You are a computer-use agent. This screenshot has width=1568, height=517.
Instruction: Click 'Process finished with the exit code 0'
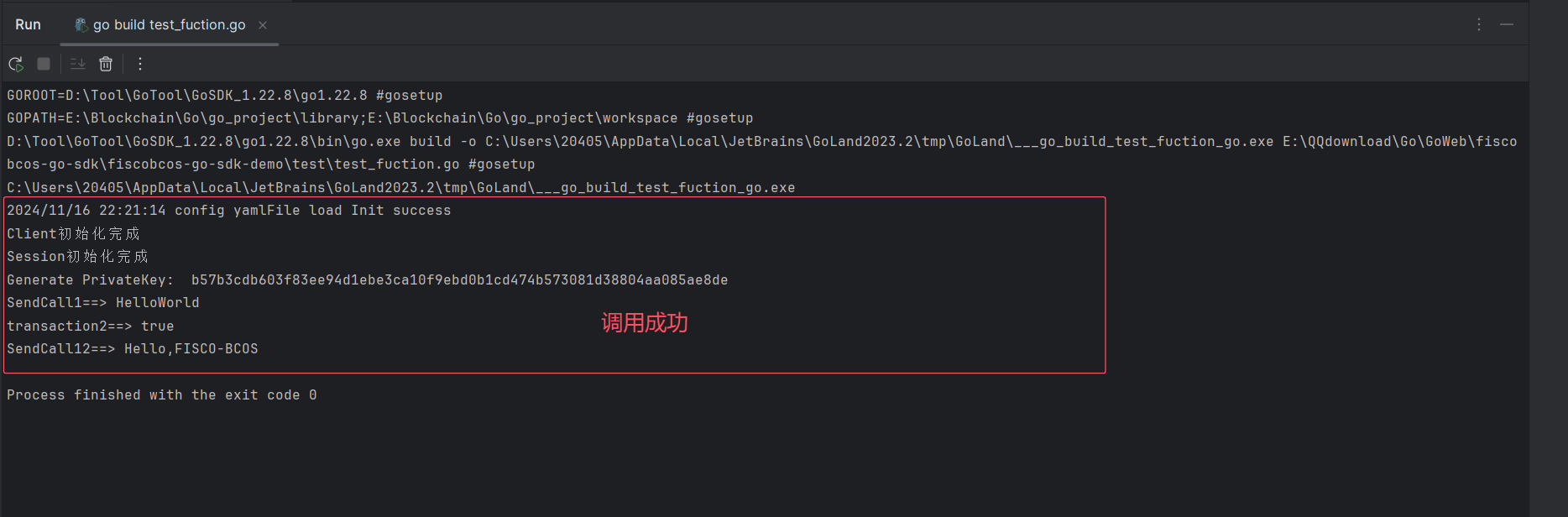pyautogui.click(x=162, y=395)
